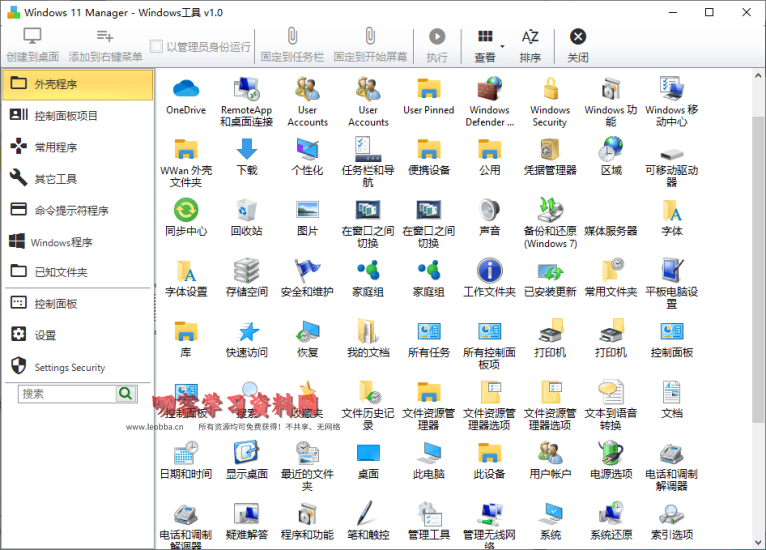Image resolution: width=766 pixels, height=550 pixels.
Task: Click inside the 搜索 input field
Action: pyautogui.click(x=67, y=394)
